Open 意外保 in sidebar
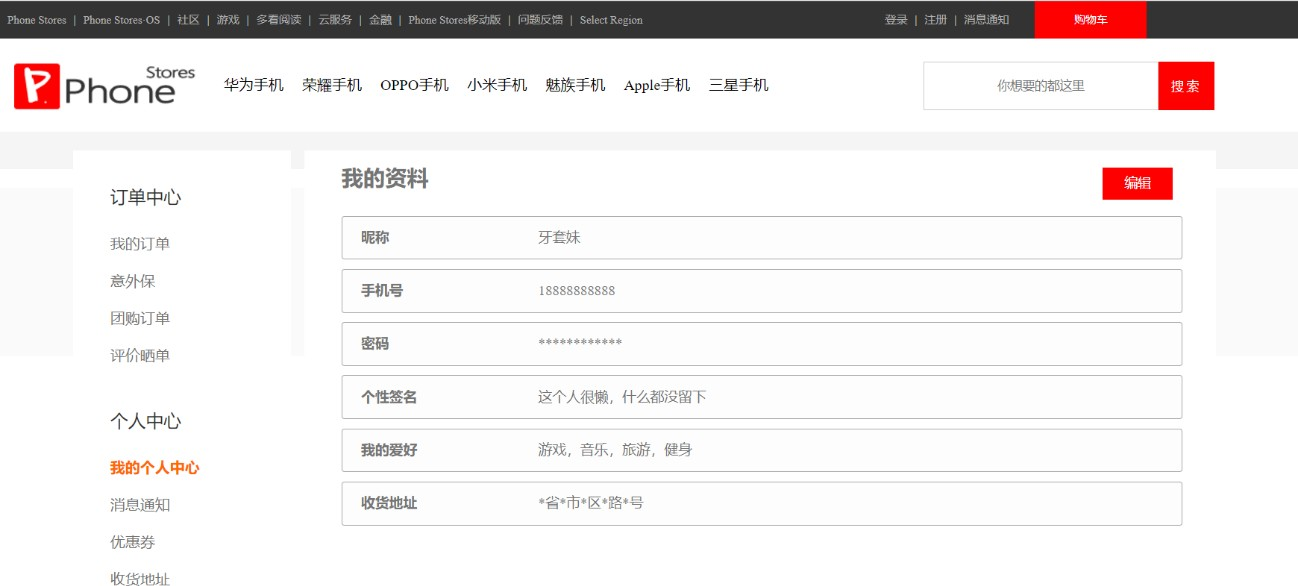 pos(133,281)
